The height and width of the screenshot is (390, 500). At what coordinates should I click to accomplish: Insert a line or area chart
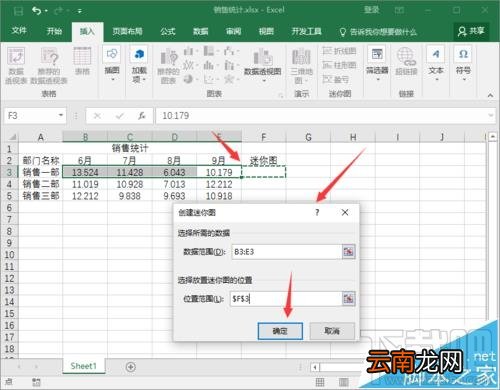click(x=190, y=65)
